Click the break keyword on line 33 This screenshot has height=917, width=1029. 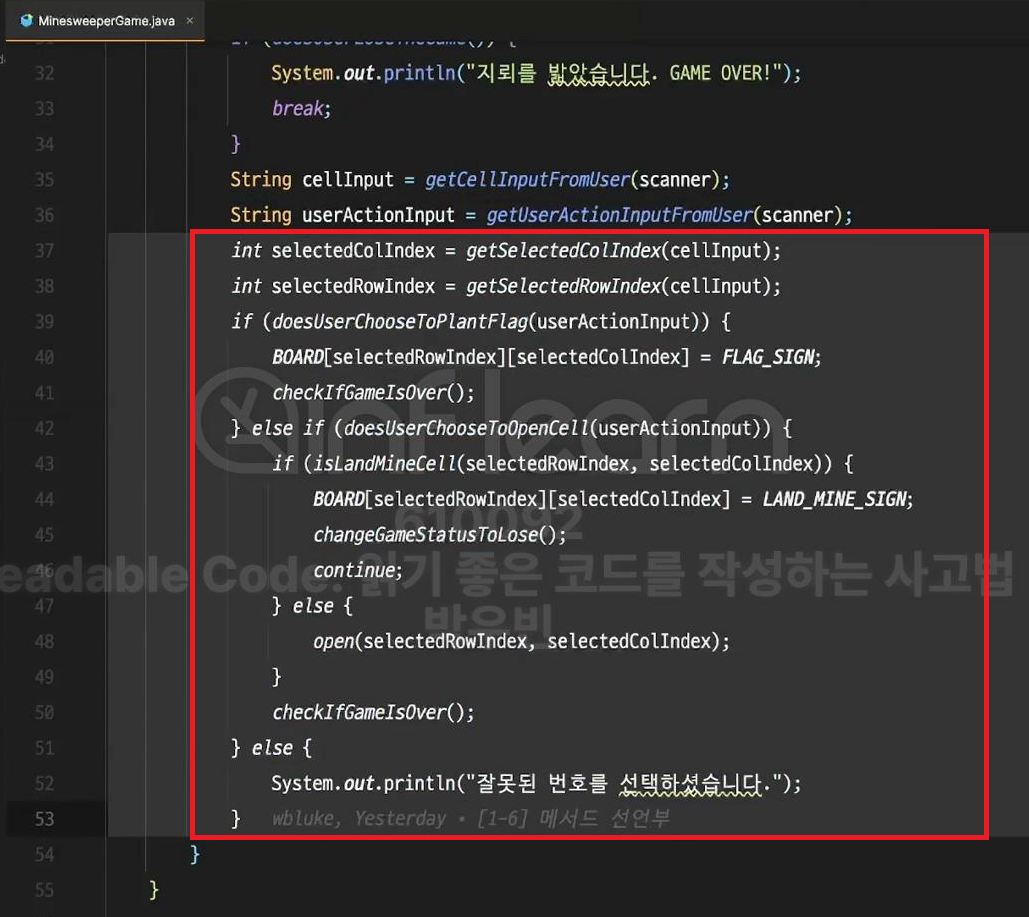(x=298, y=108)
